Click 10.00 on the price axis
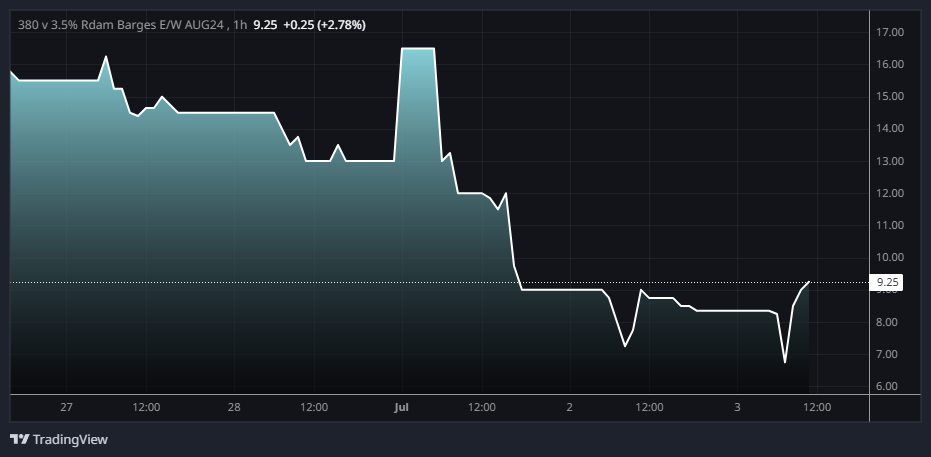The width and height of the screenshot is (931, 457). tap(890, 258)
